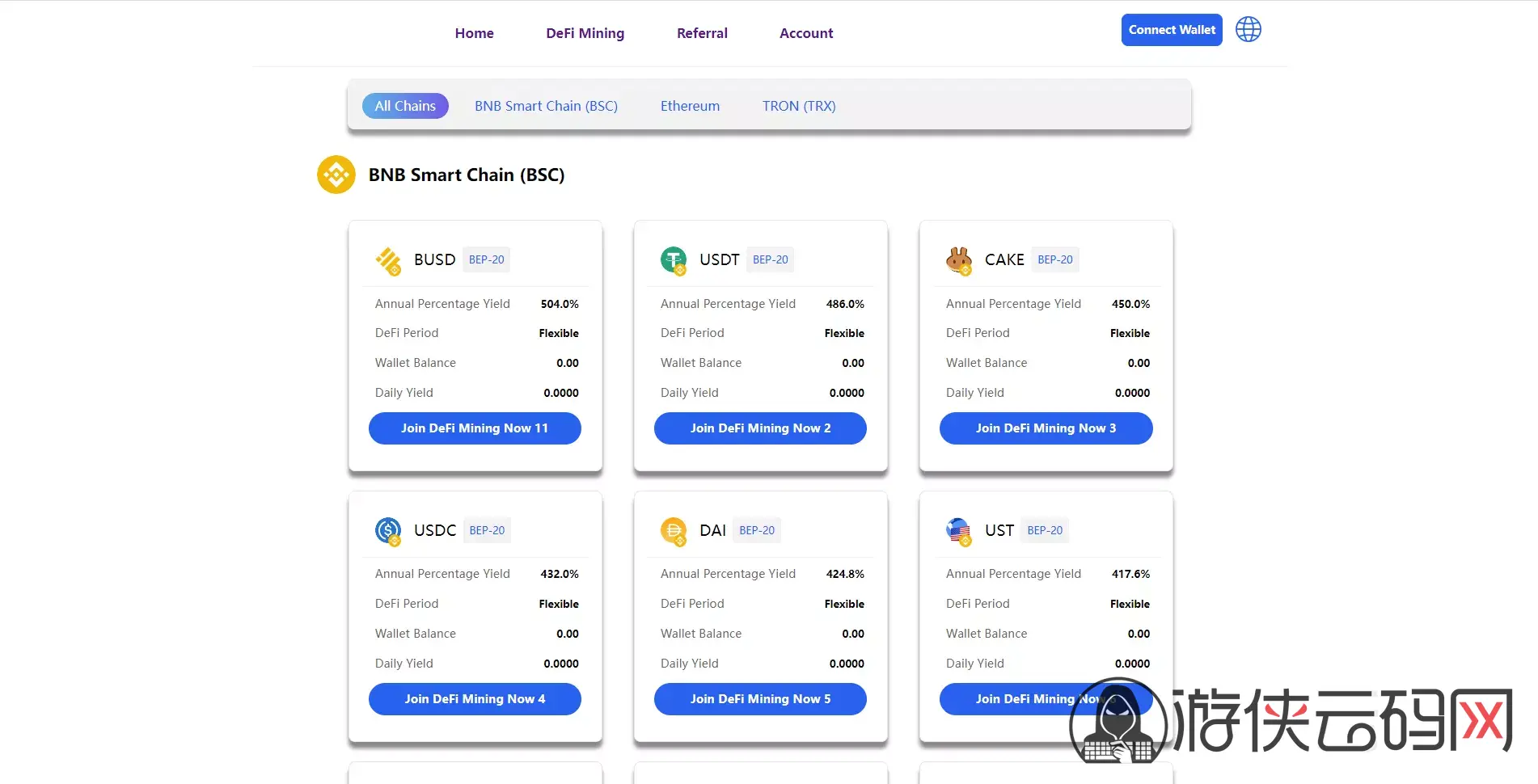Viewport: 1538px width, 784px height.
Task: Click the BEP-20 tag next to USDT
Action: (x=771, y=259)
